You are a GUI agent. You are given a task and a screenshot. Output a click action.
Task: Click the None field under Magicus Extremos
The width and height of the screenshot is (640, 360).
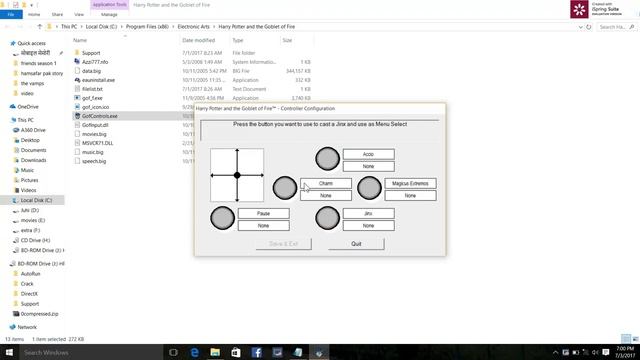pos(410,196)
